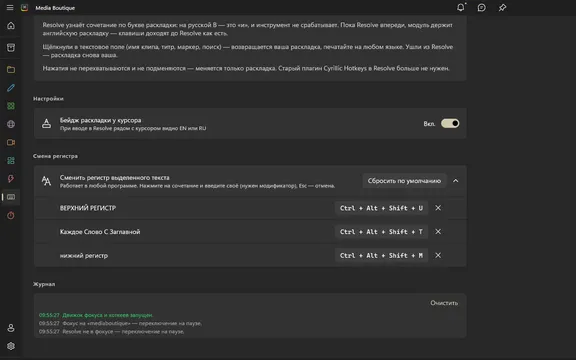This screenshot has height=360, width=576.
Task: Click Сбросить по умолчанию button
Action: 404,181
